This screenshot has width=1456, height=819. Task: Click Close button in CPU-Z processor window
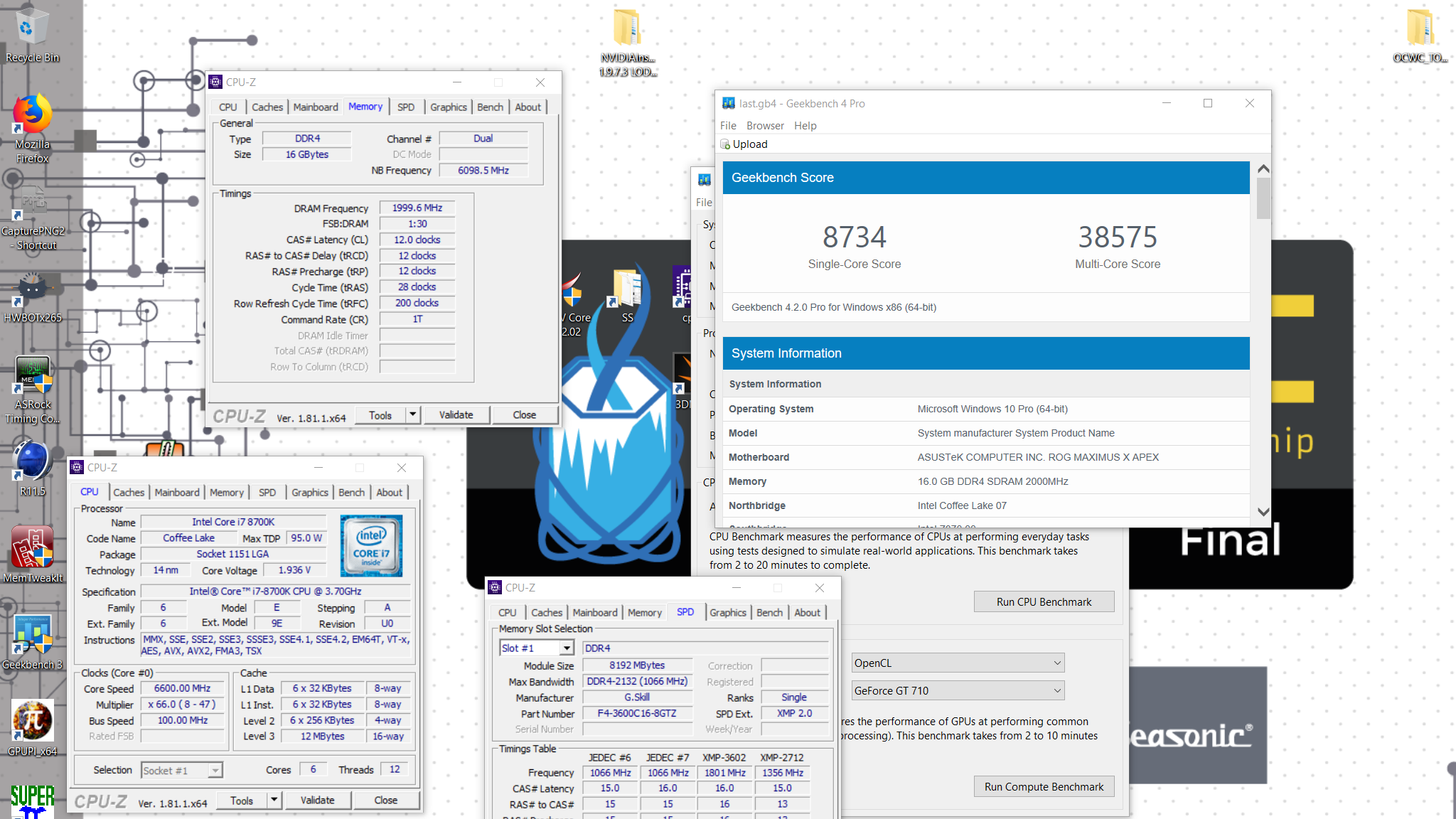coord(386,801)
